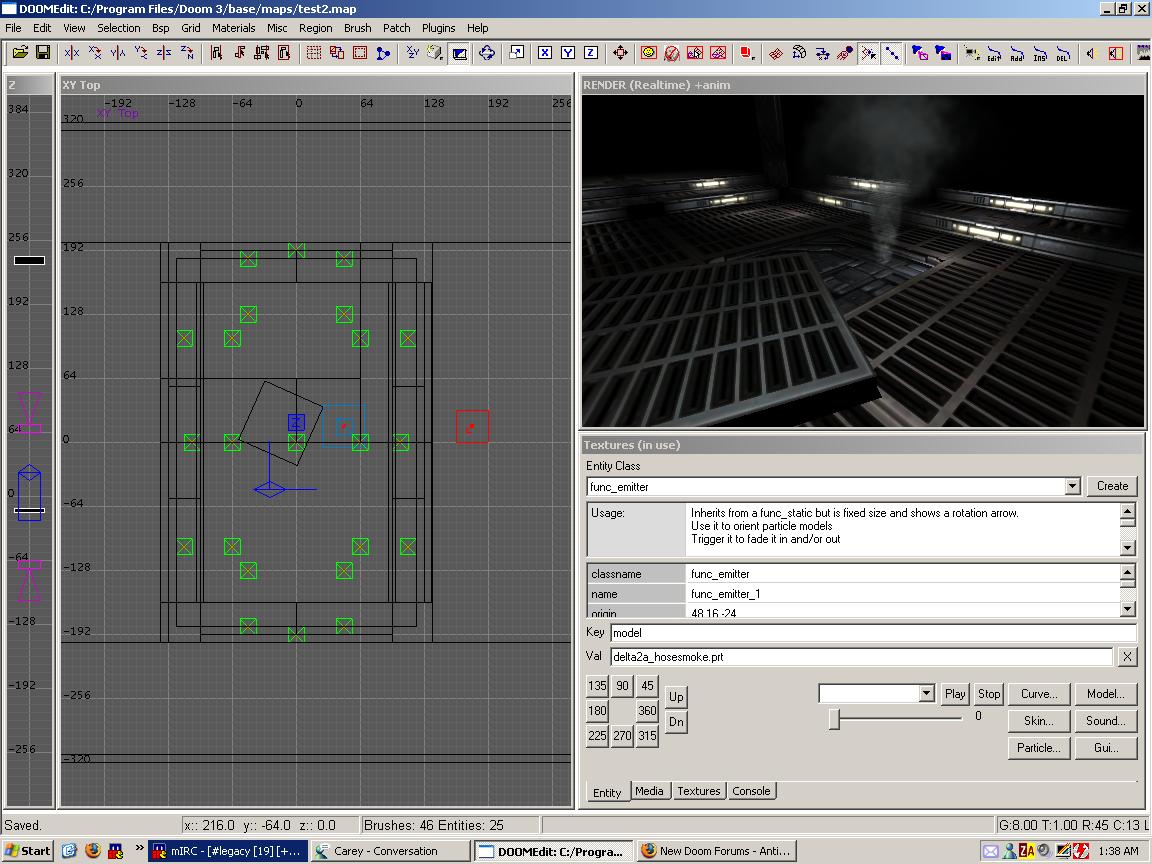This screenshot has width=1152, height=864.
Task: Open the Brush menu
Action: coord(358,28)
